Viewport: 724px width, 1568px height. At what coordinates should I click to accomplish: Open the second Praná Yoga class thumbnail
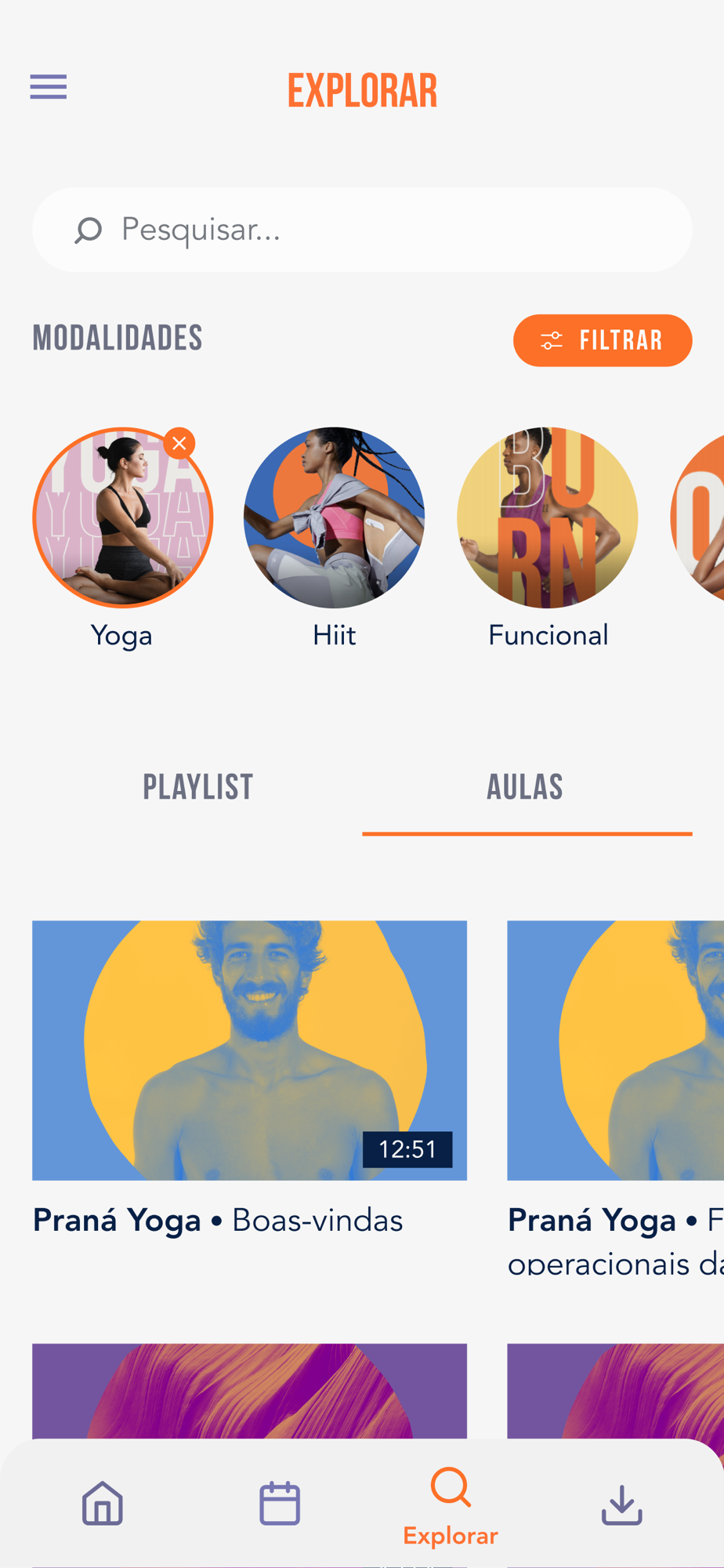[616, 1051]
